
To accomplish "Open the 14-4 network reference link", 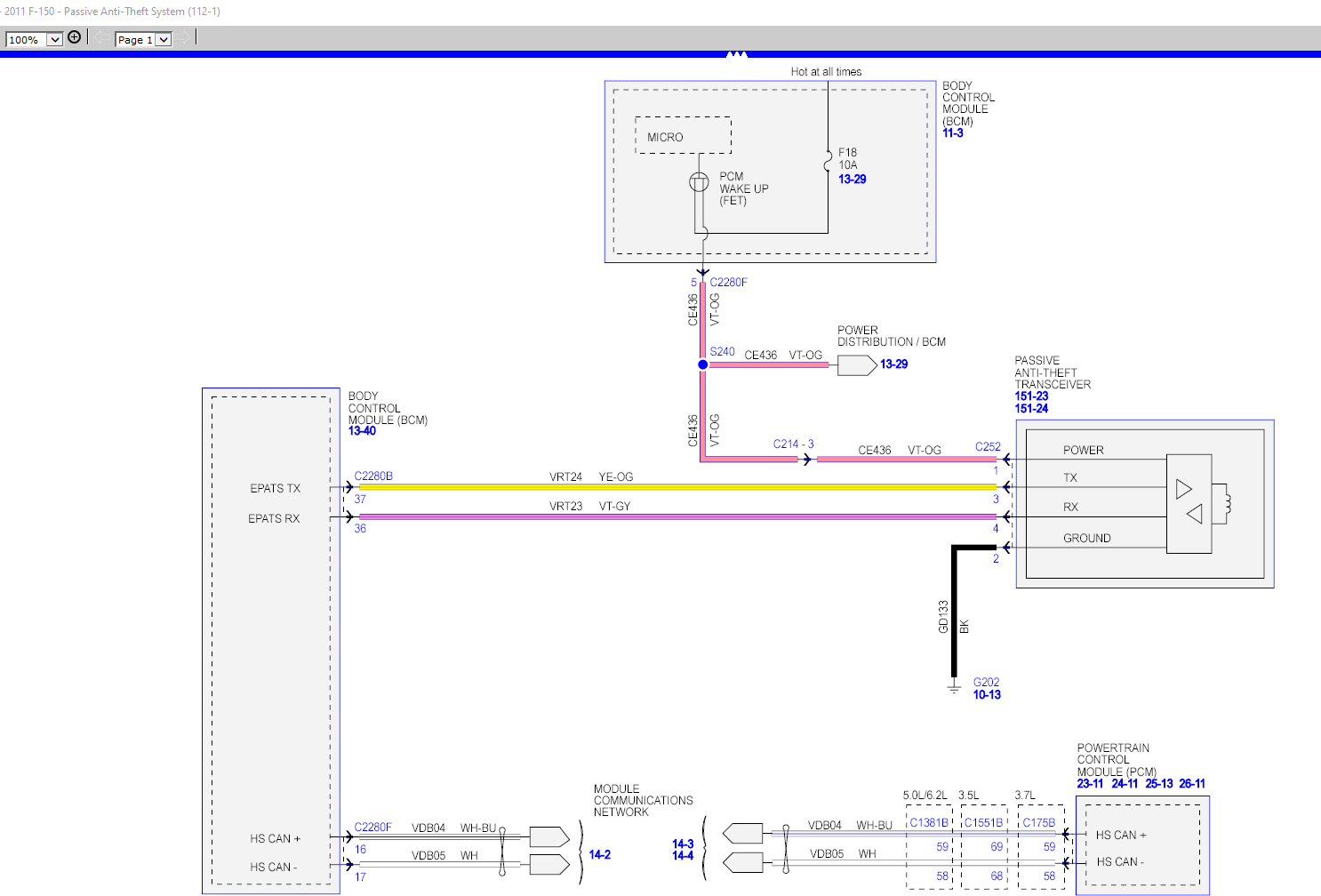I will pyautogui.click(x=683, y=856).
